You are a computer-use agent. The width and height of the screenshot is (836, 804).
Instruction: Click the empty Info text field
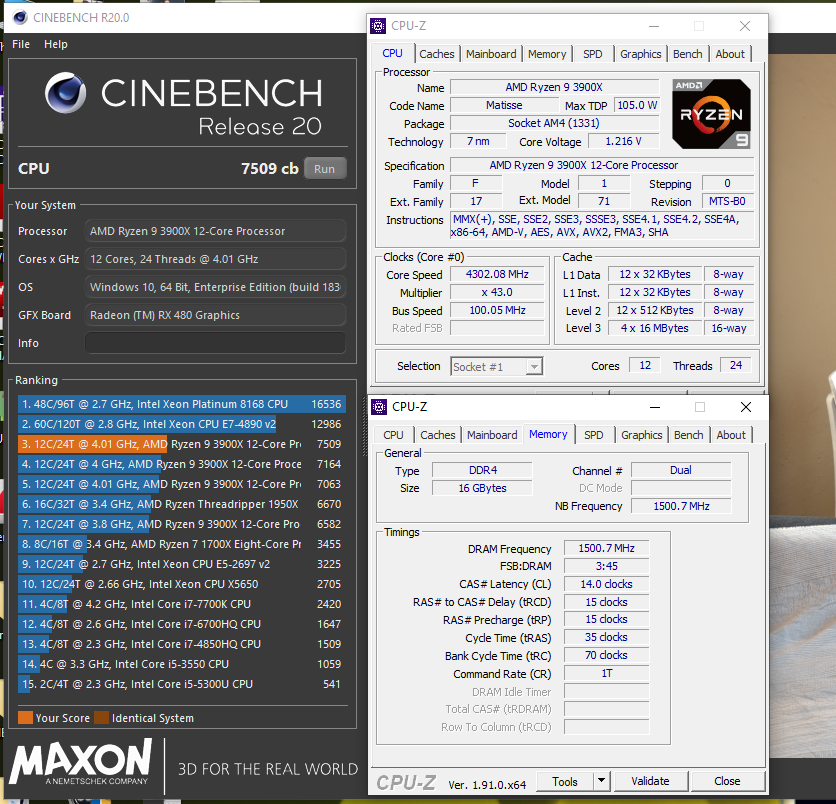click(x=215, y=343)
